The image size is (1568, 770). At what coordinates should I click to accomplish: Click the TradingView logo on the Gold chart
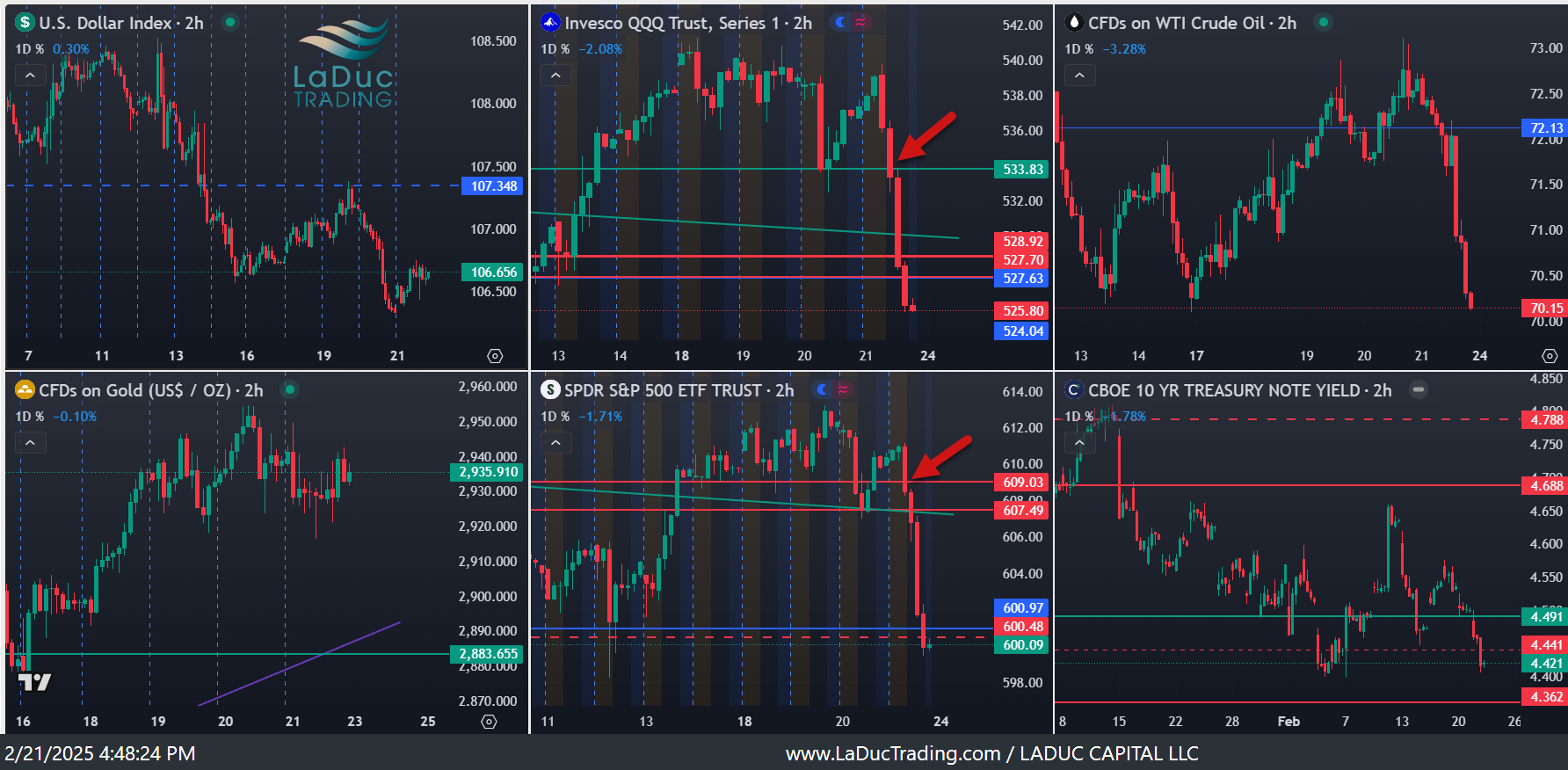point(34,682)
